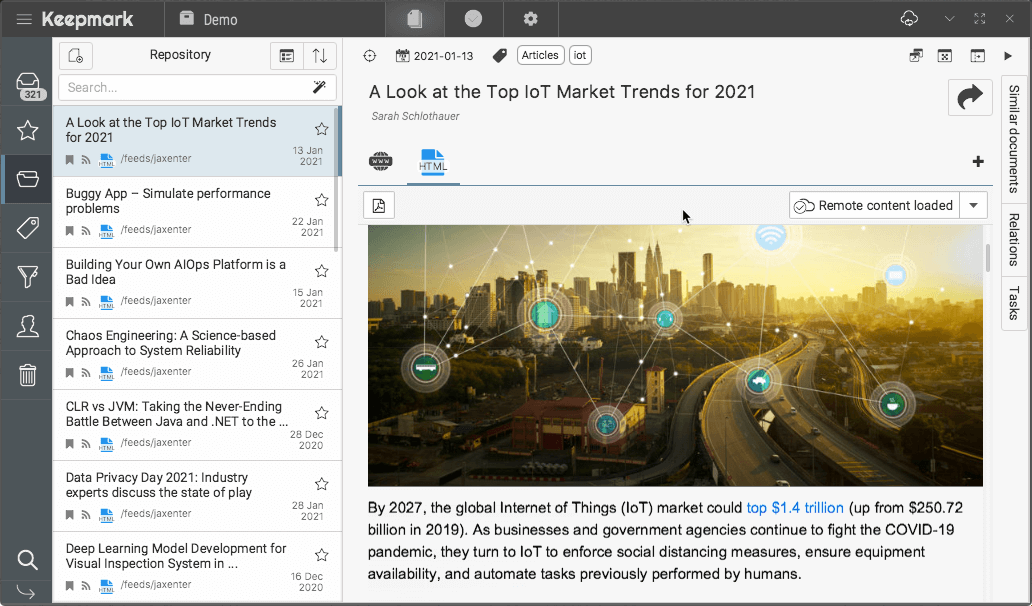Focus the Search input field

[183, 88]
